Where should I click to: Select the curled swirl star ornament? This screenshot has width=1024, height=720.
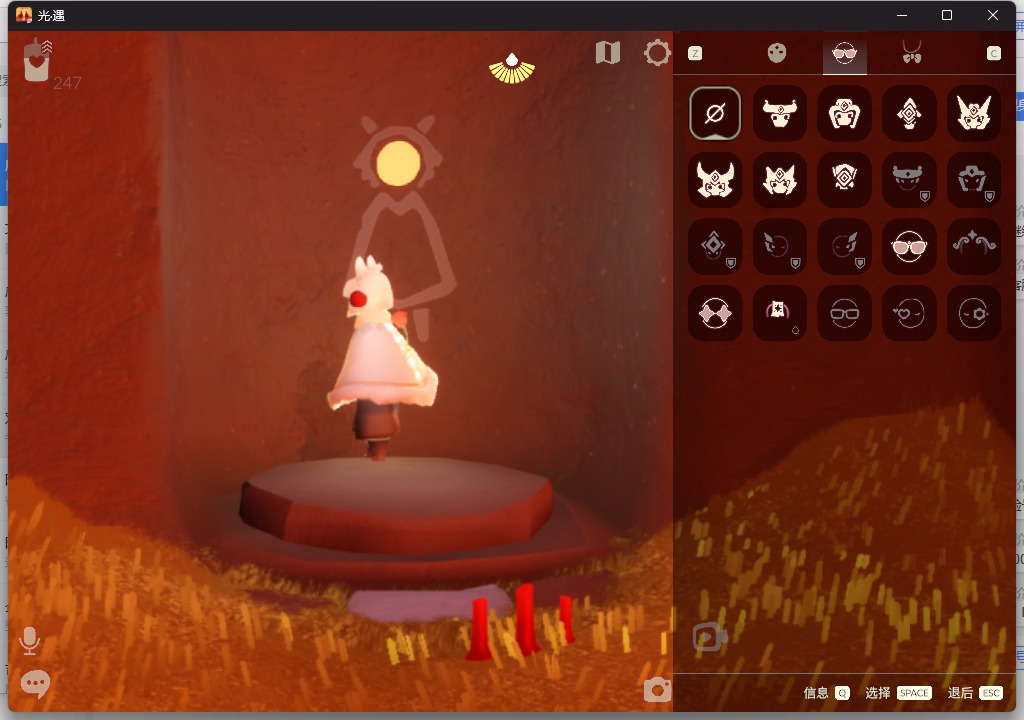pyautogui.click(x=974, y=246)
